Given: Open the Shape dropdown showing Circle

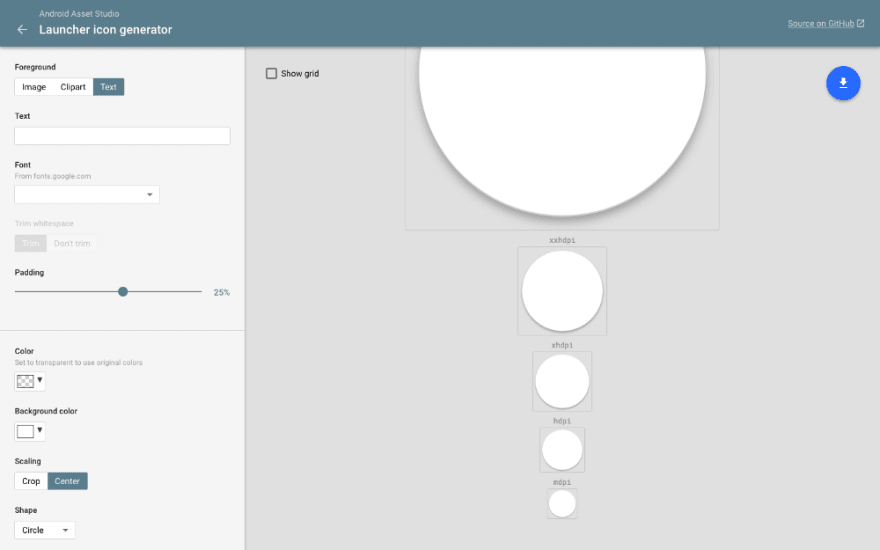Looking at the screenshot, I should (x=45, y=530).
